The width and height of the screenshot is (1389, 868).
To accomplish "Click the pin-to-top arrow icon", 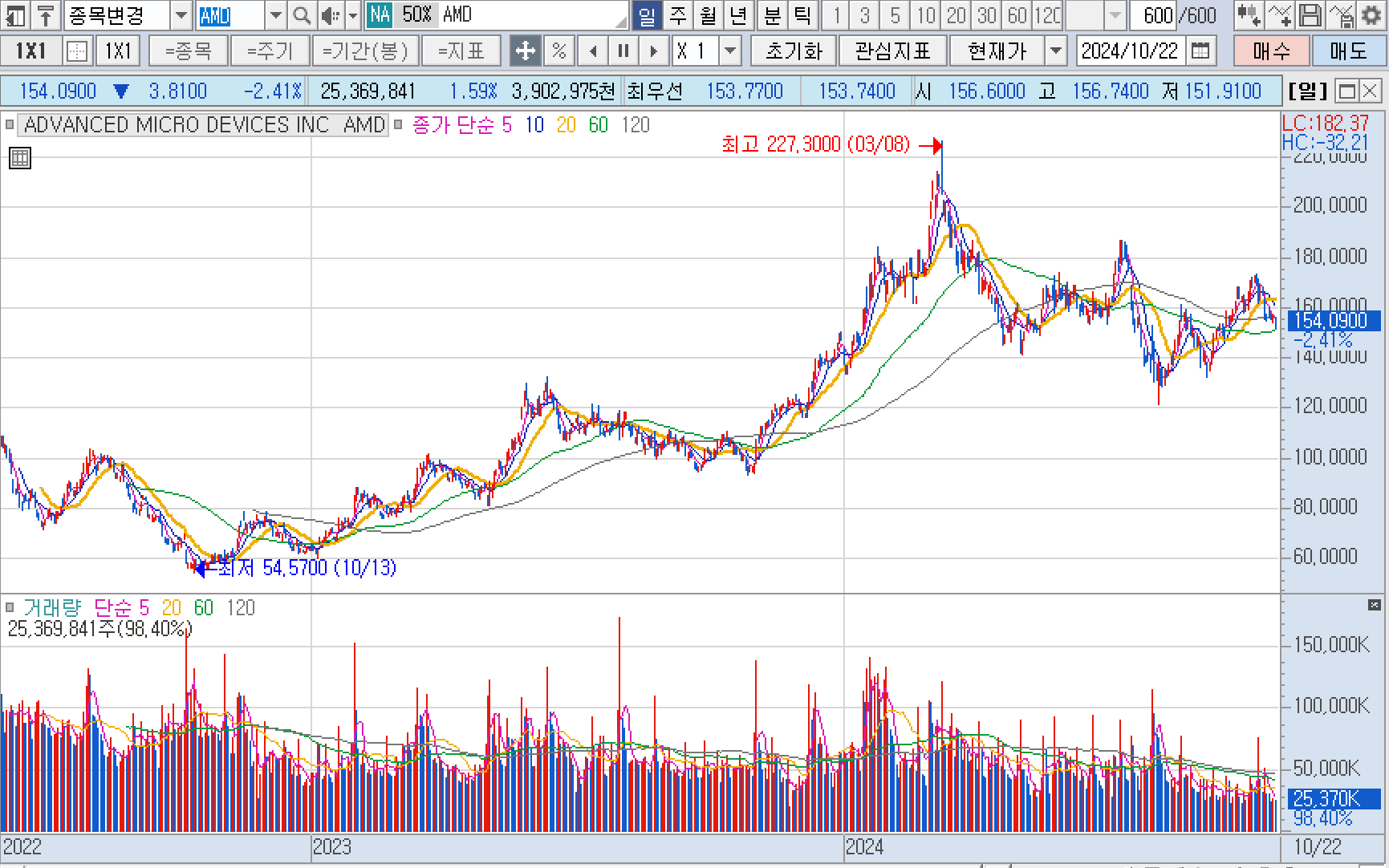I will (x=46, y=15).
